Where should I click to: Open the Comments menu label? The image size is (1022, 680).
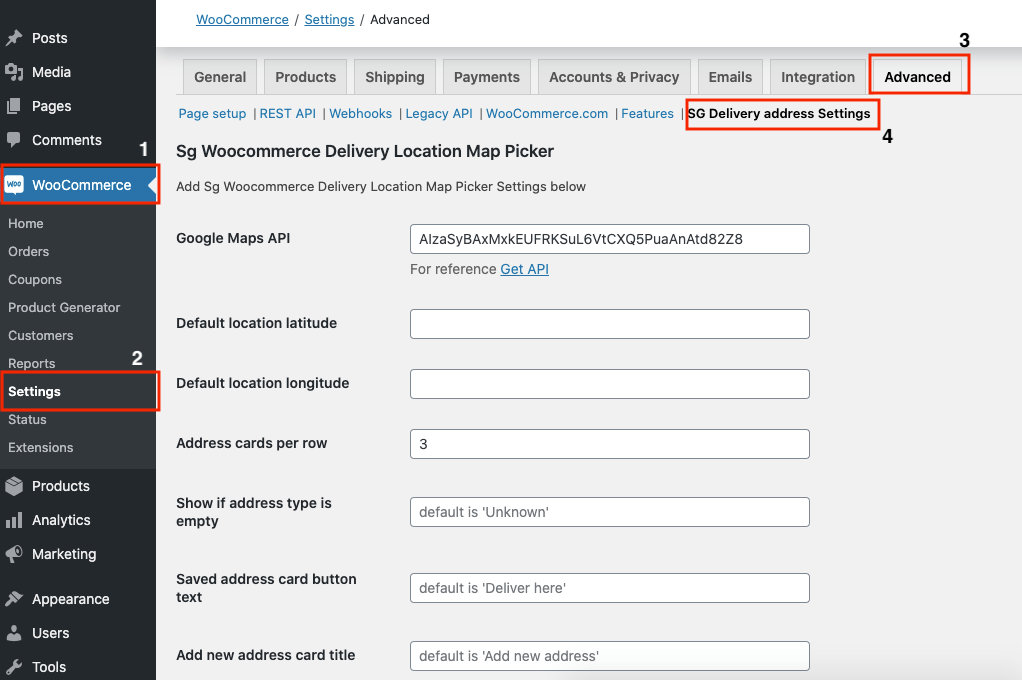(66, 140)
